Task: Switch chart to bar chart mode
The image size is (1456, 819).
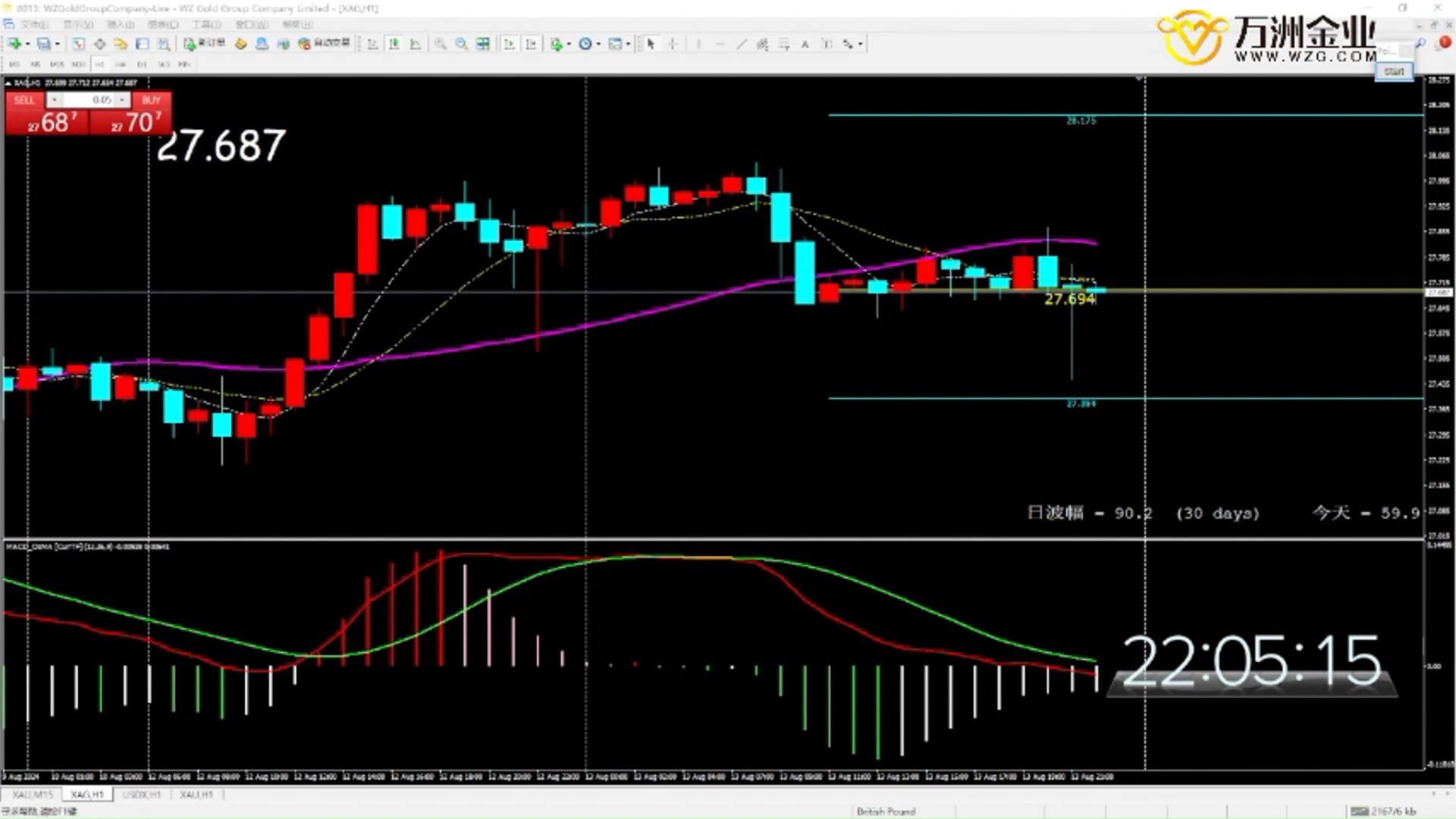Action: 372,44
